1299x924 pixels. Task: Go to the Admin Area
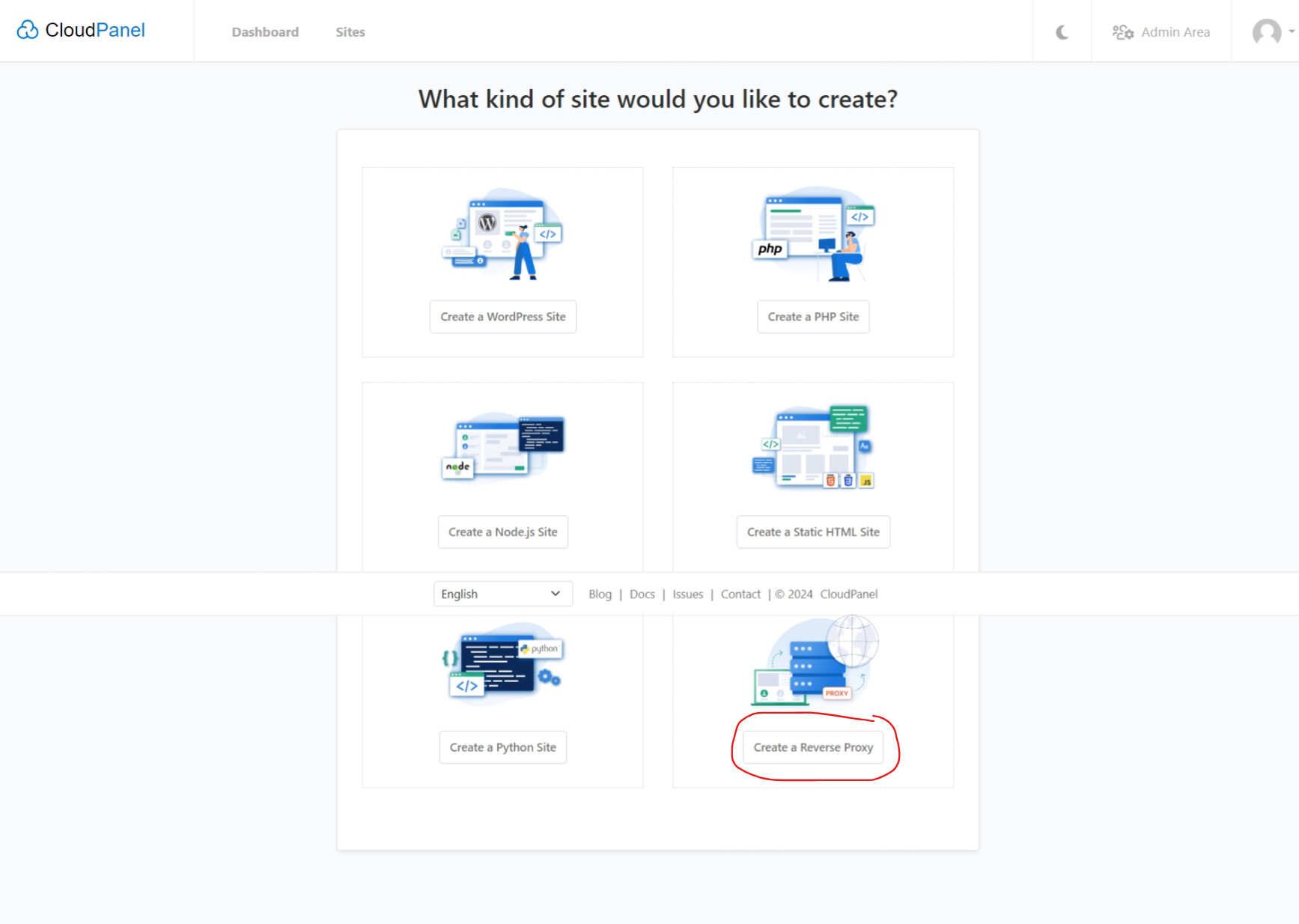[1161, 32]
